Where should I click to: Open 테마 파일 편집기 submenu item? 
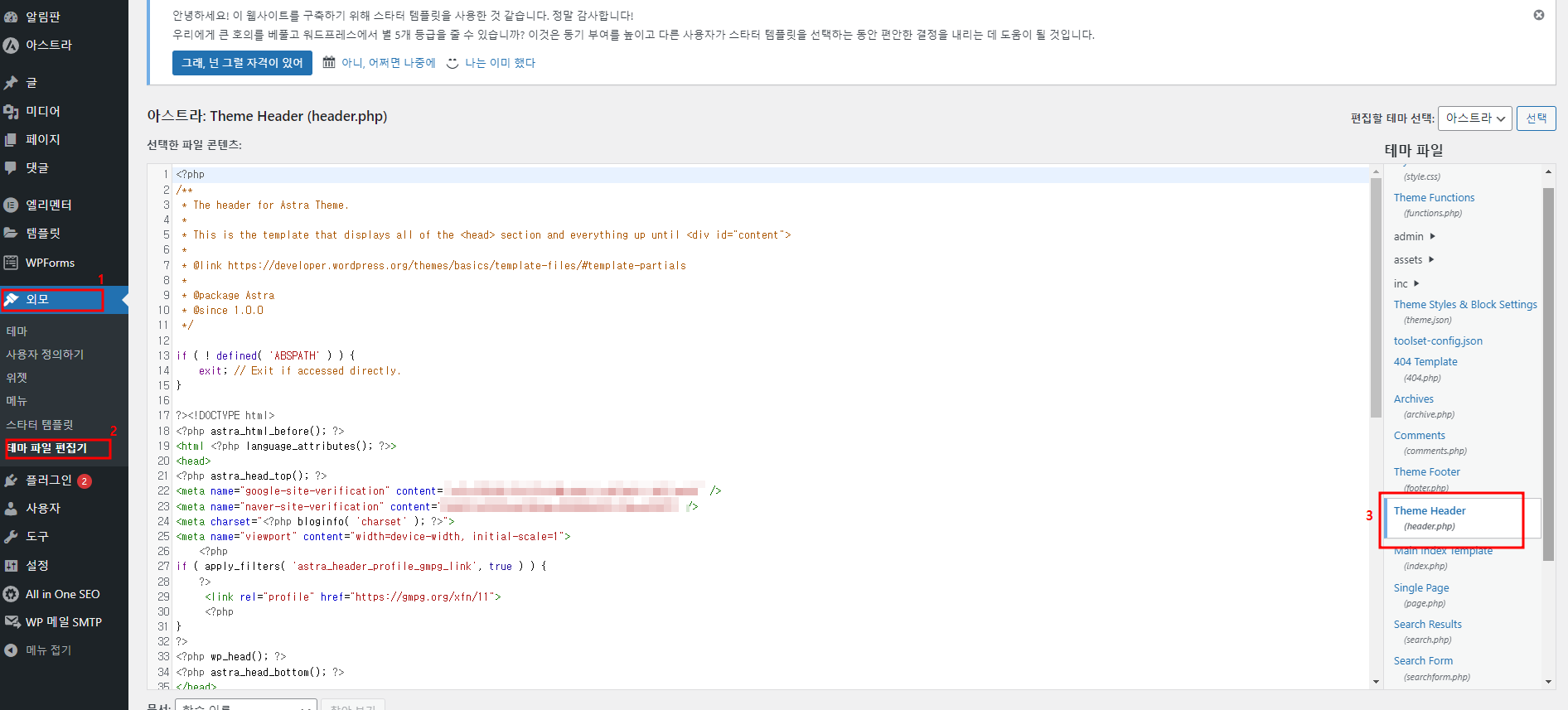(x=47, y=448)
